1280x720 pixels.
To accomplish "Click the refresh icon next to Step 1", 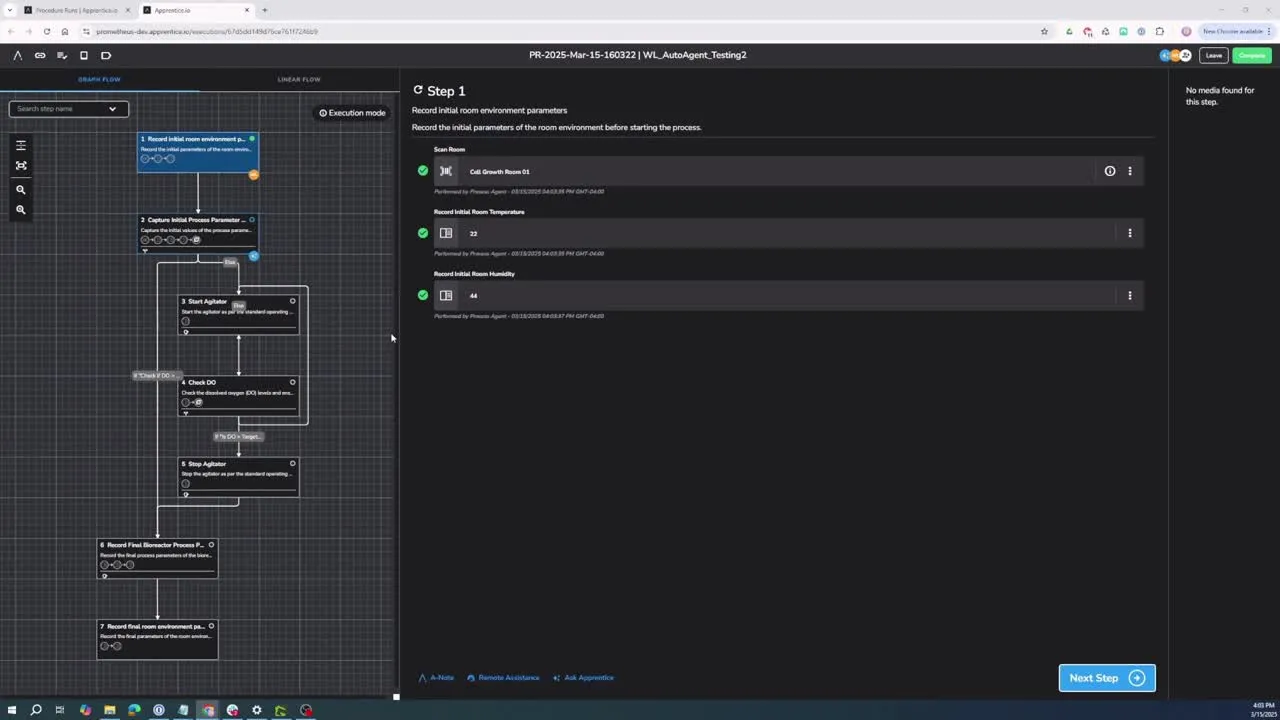I will [x=418, y=90].
